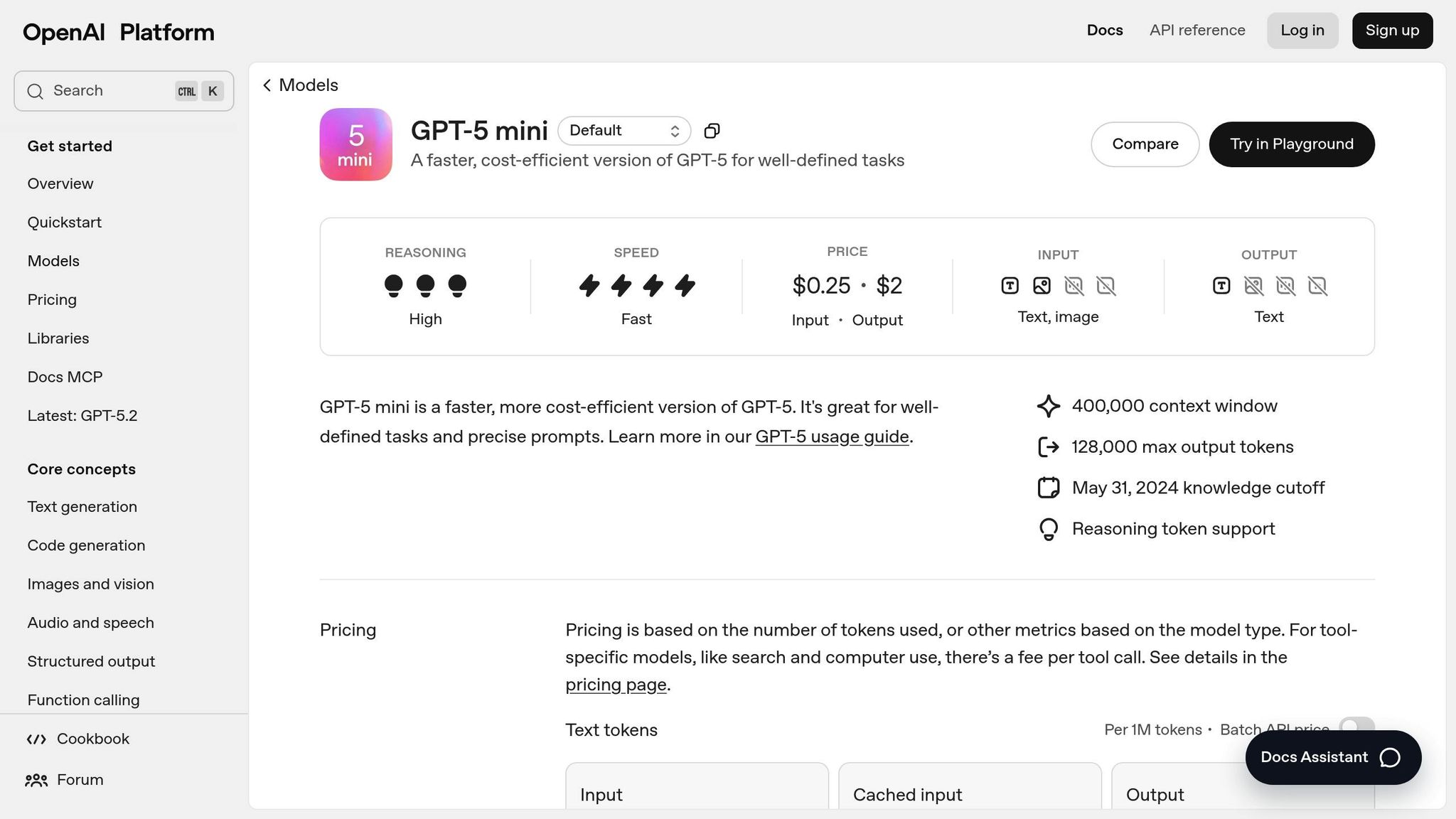Click the GPT-5 mini model logo
Viewport: 1456px width, 819px height.
(355, 144)
